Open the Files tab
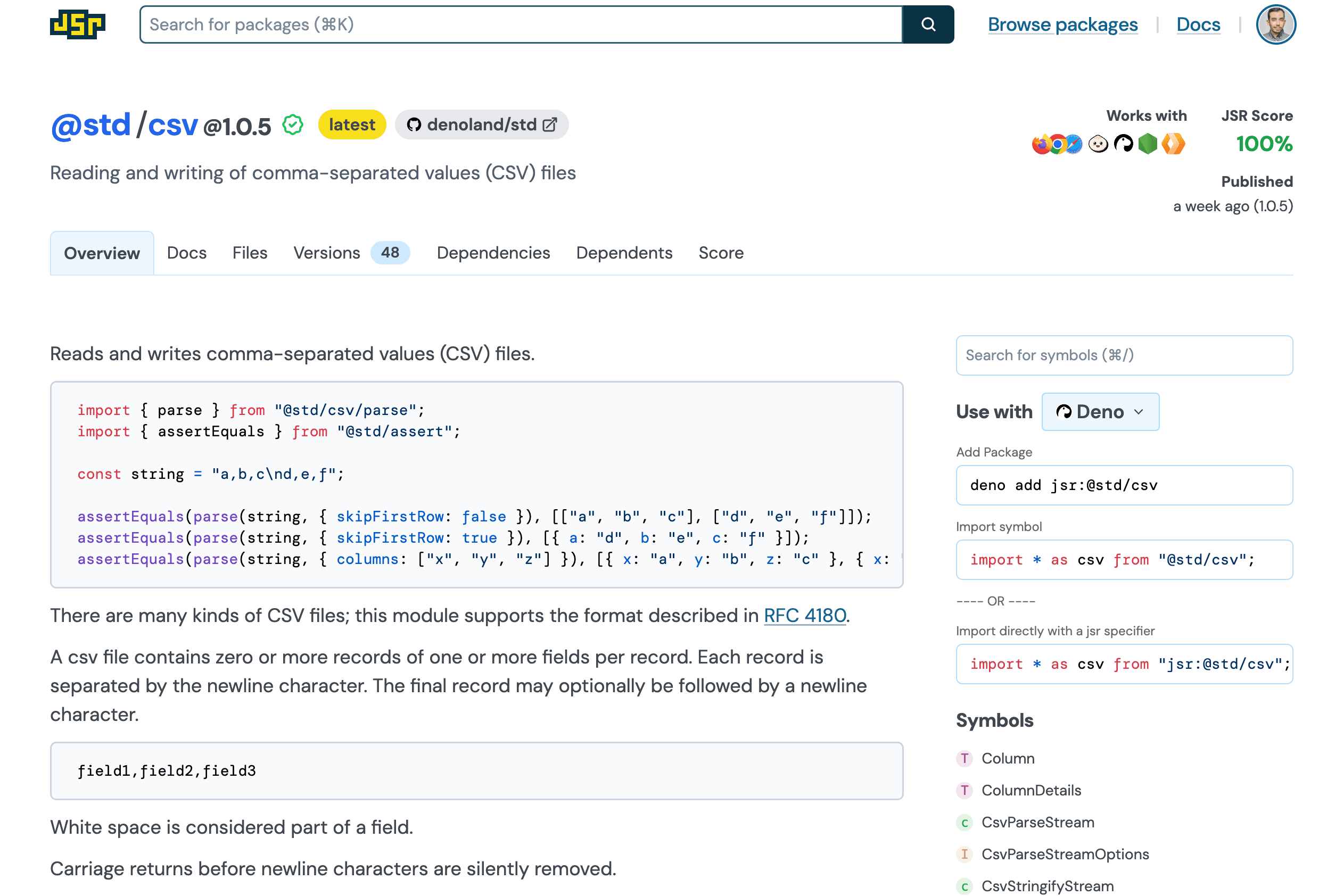 click(x=250, y=253)
